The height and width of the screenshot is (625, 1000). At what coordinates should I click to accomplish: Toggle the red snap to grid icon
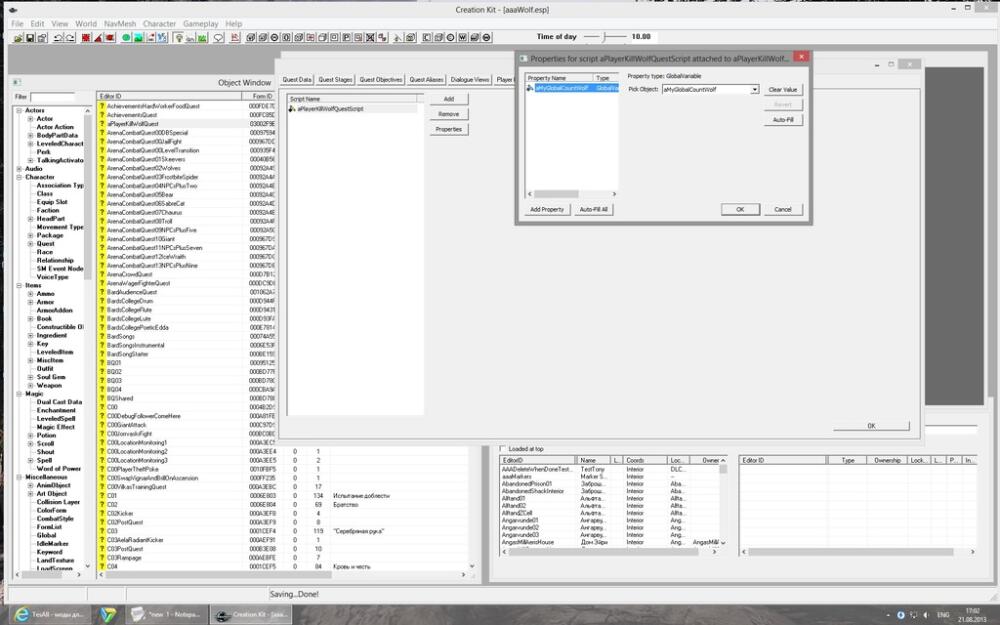[x=86, y=38]
